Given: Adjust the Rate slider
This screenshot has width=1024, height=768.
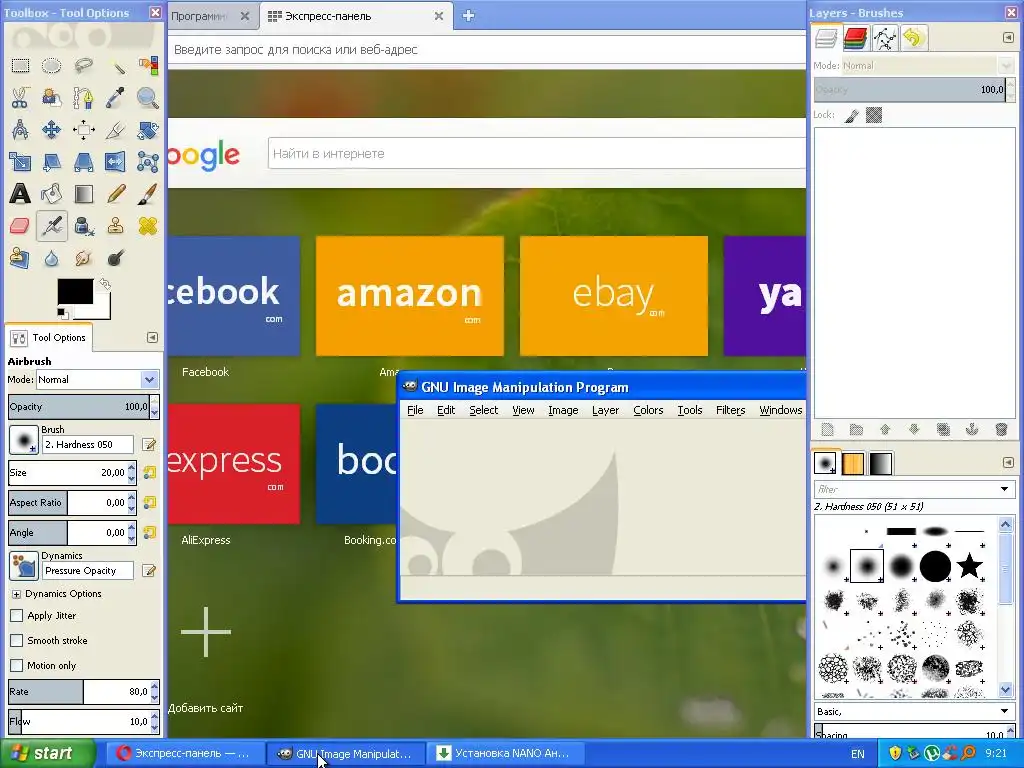Looking at the screenshot, I should tap(78, 692).
